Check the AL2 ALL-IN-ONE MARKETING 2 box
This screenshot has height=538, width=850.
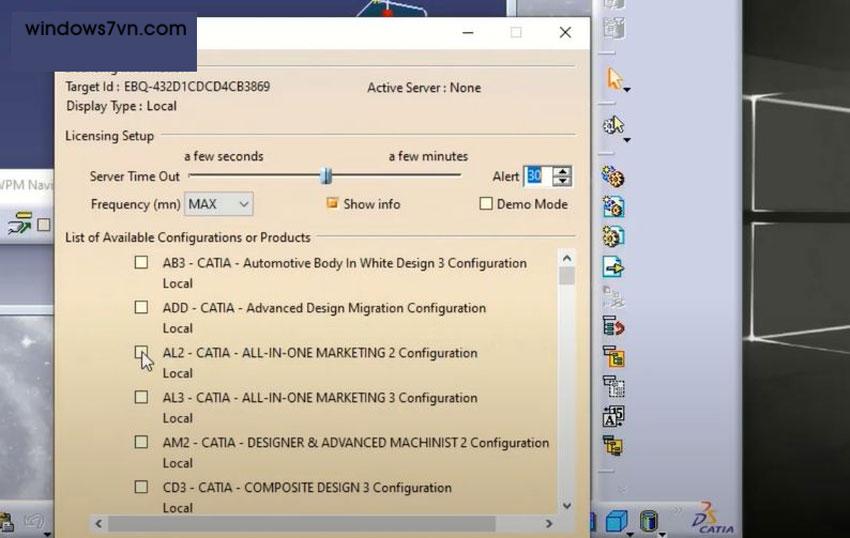[x=141, y=353]
